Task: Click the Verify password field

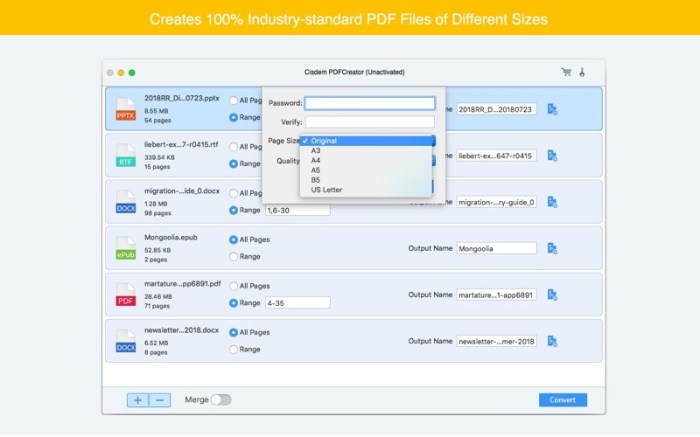Action: pyautogui.click(x=370, y=122)
